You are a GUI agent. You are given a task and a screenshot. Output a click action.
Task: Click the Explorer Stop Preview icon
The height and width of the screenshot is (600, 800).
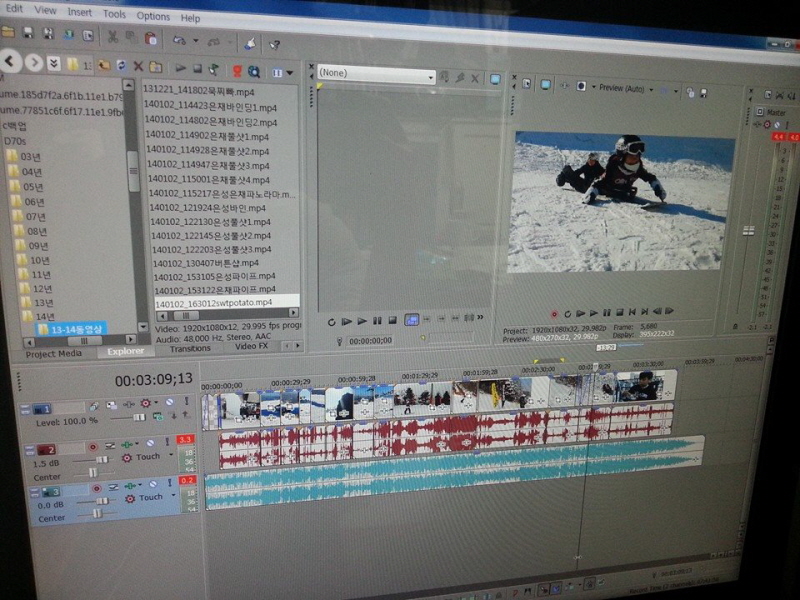coord(197,68)
